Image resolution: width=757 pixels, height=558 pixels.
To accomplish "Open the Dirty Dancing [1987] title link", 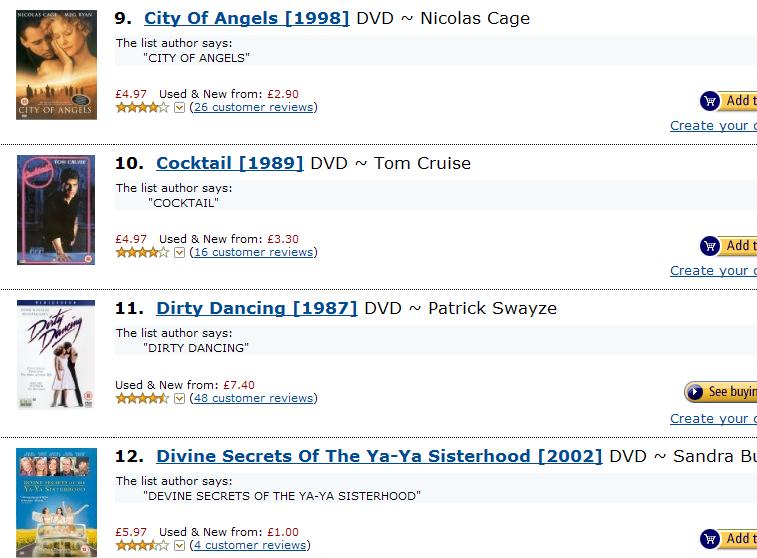I will (256, 308).
